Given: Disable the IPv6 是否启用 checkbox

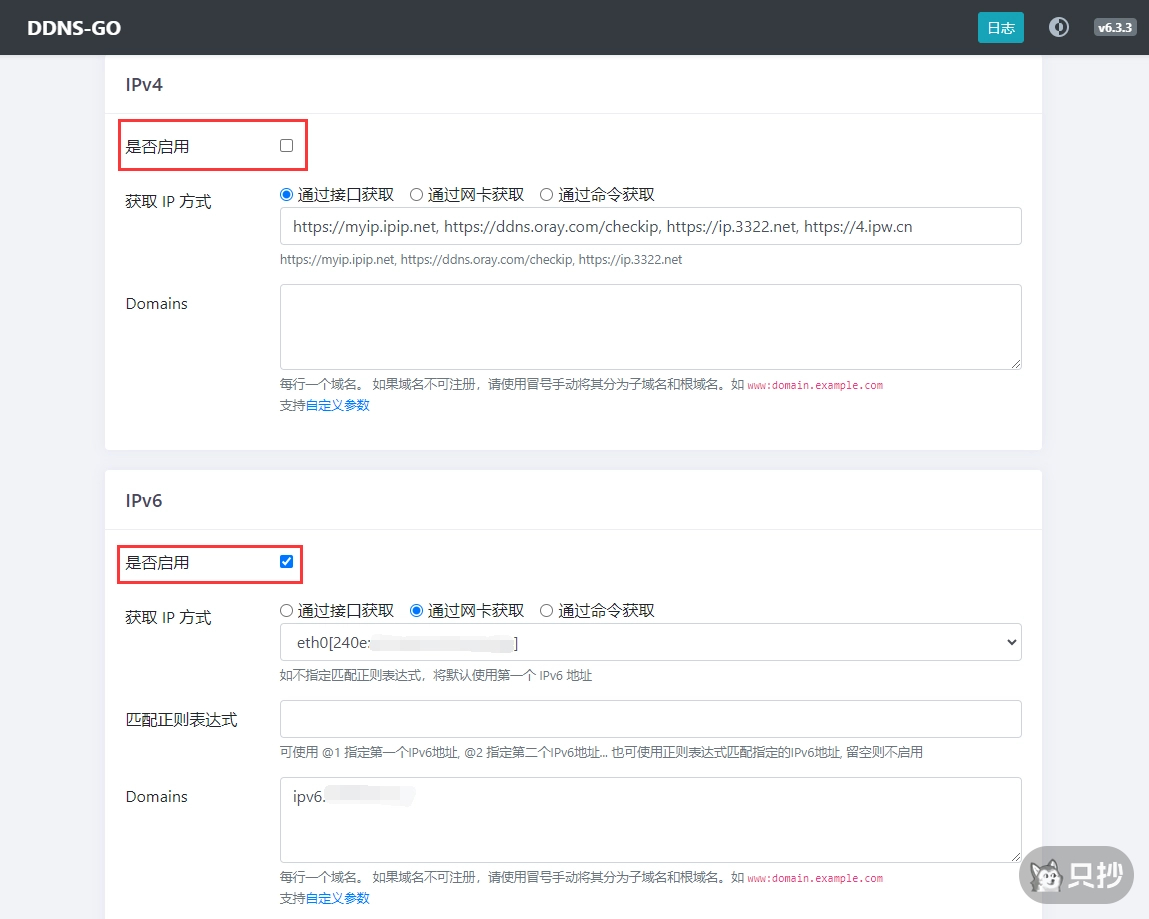Looking at the screenshot, I should coord(287,562).
